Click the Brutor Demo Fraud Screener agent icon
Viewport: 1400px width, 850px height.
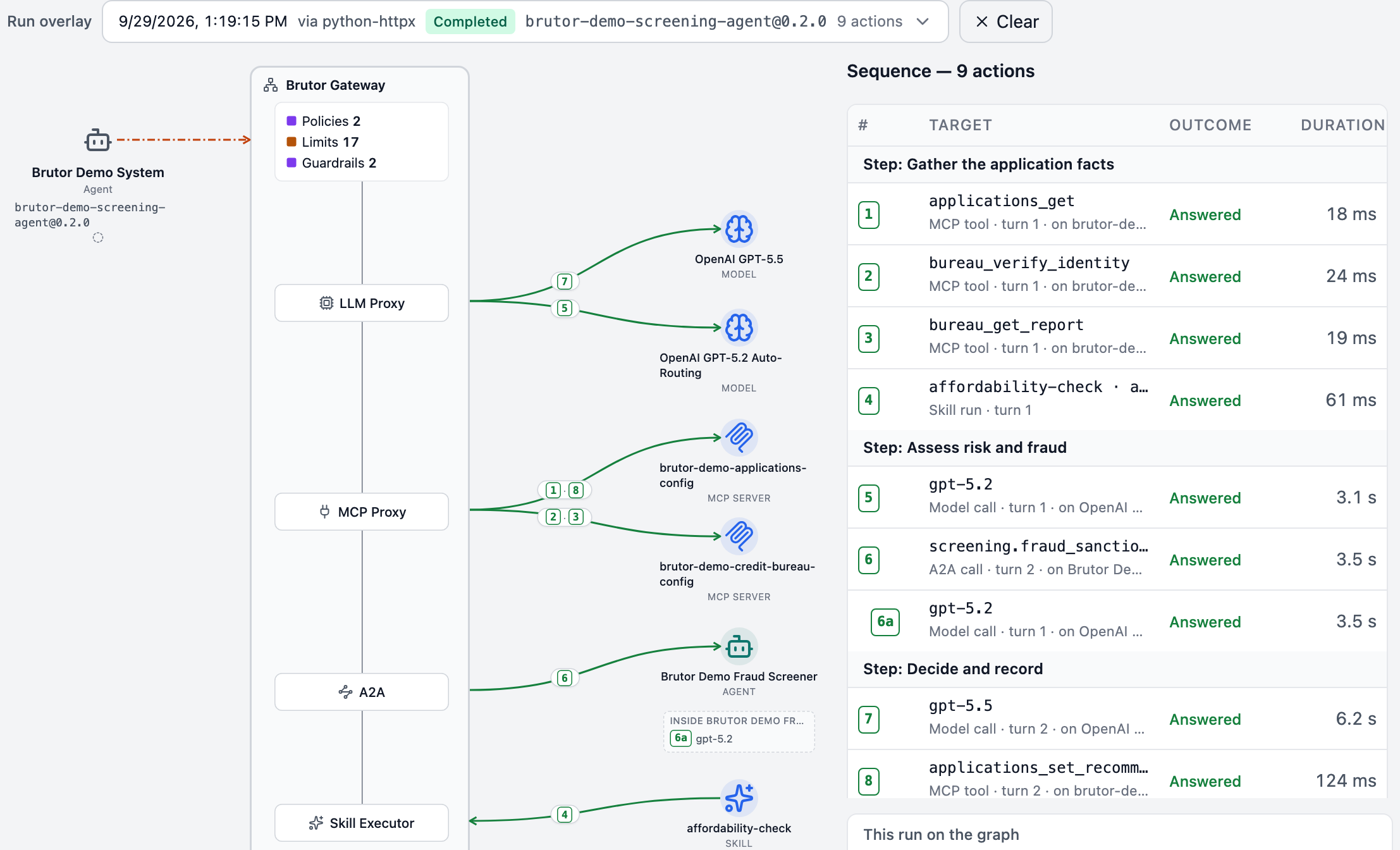[739, 646]
